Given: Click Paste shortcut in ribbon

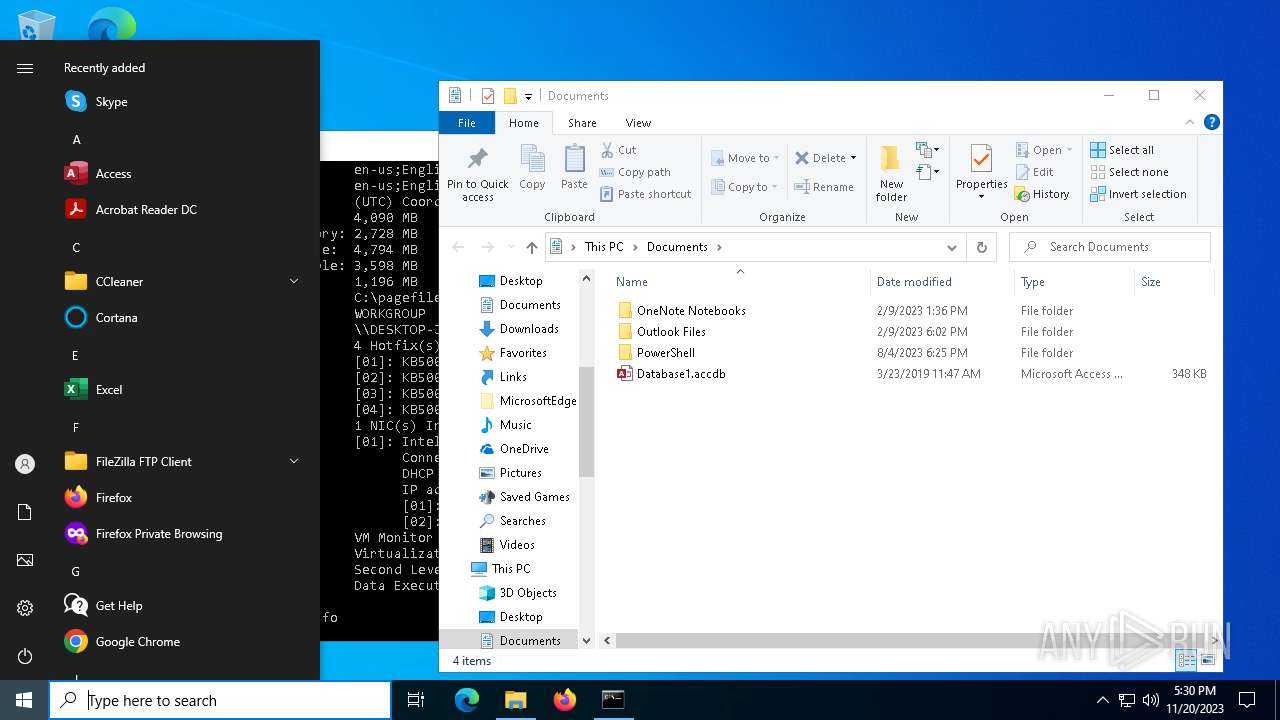Looking at the screenshot, I should coord(645,194).
